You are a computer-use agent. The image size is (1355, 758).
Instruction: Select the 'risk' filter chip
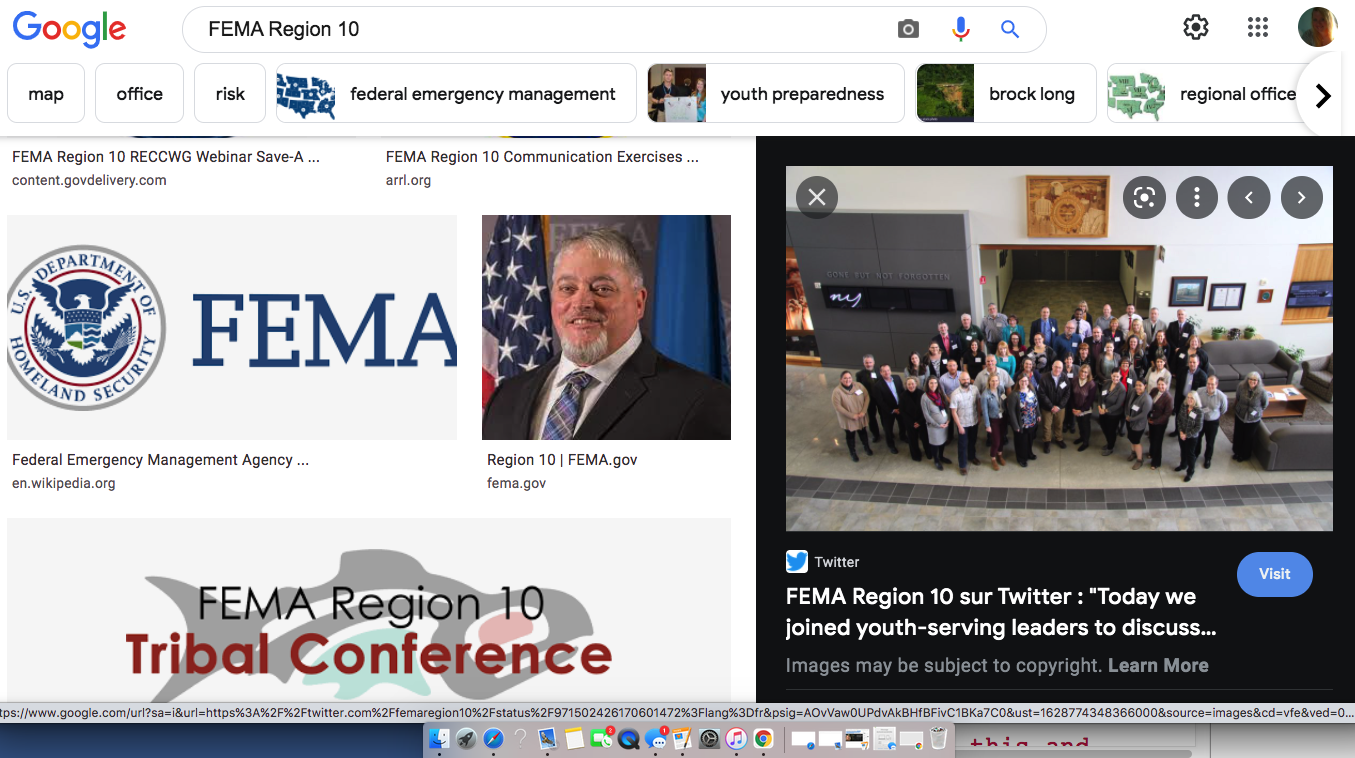coord(230,94)
